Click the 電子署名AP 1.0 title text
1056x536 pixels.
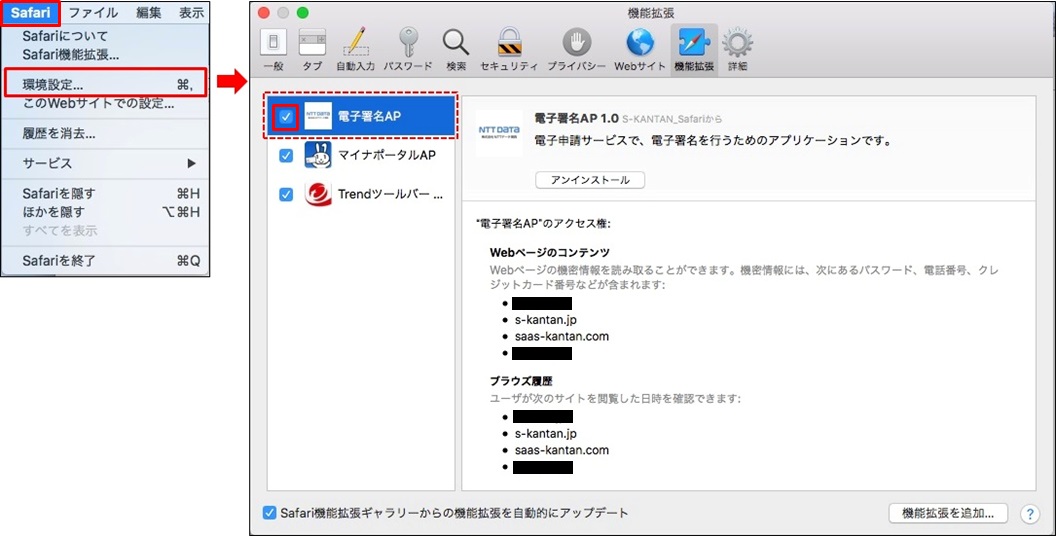tap(576, 119)
